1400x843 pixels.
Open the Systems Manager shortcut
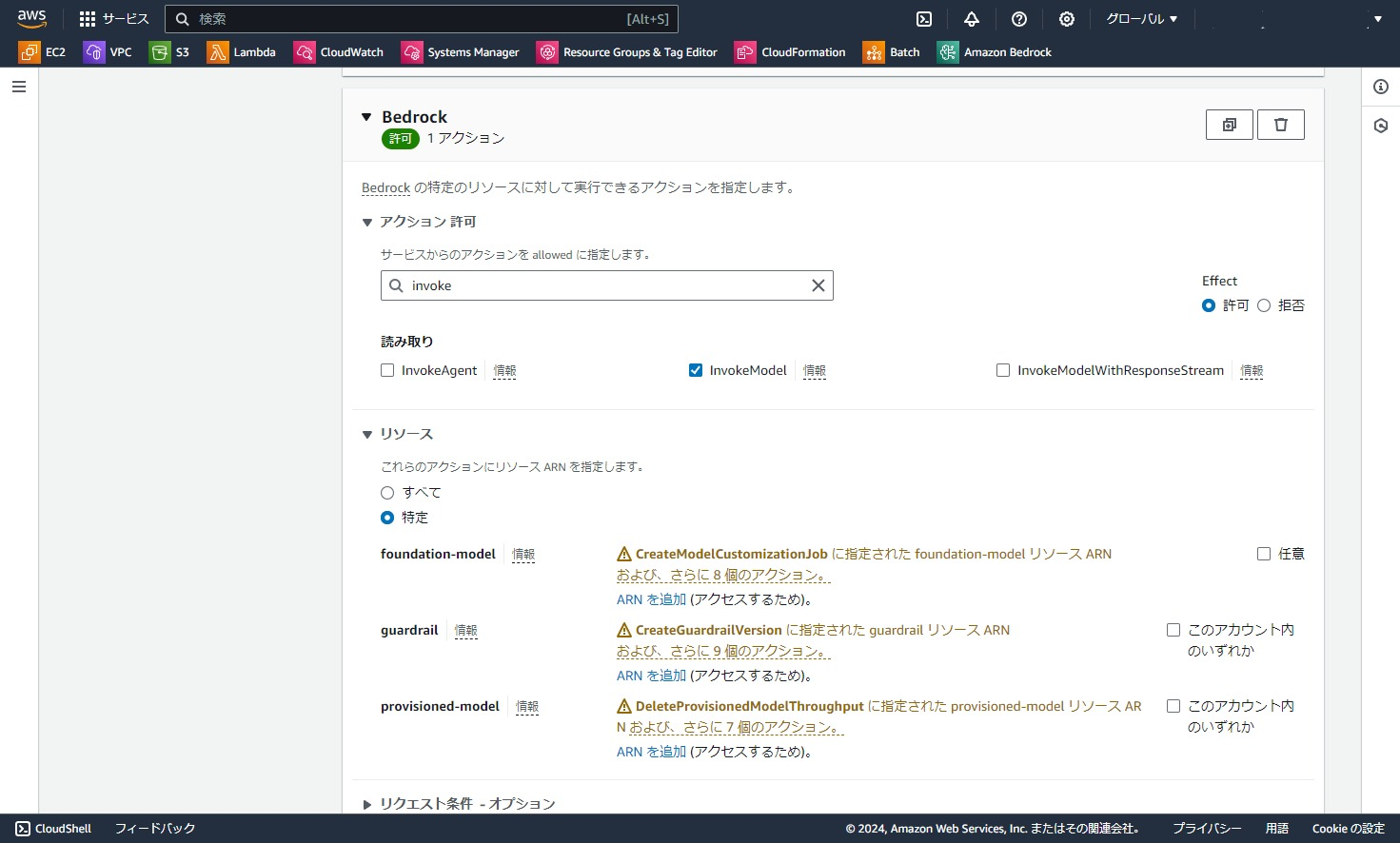(x=461, y=52)
